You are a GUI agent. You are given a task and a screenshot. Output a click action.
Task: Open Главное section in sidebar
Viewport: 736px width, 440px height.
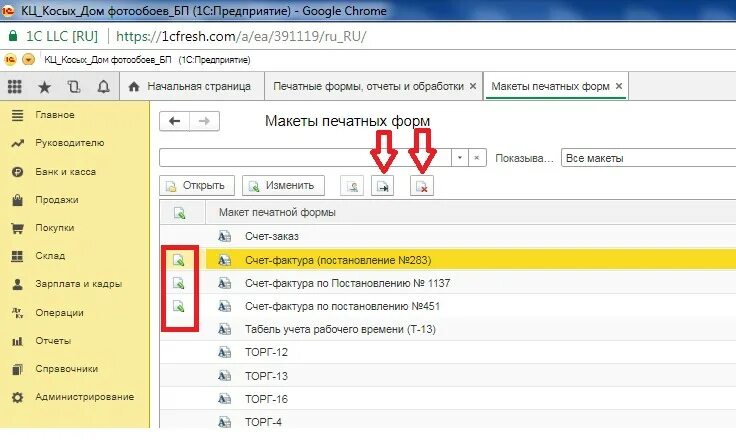55,115
